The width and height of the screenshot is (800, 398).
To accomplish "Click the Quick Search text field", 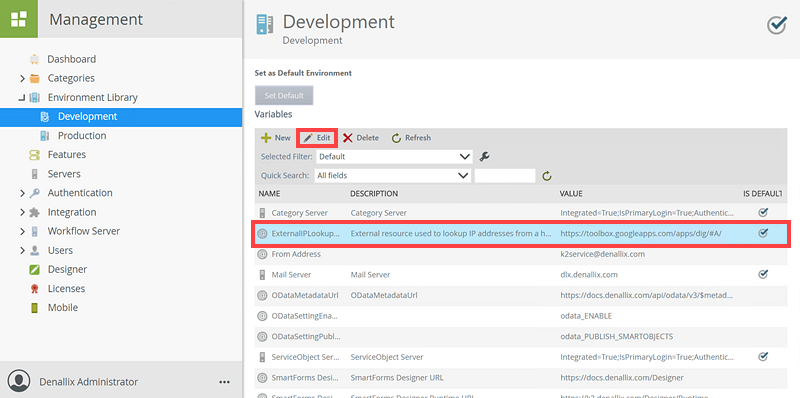I will click(505, 176).
